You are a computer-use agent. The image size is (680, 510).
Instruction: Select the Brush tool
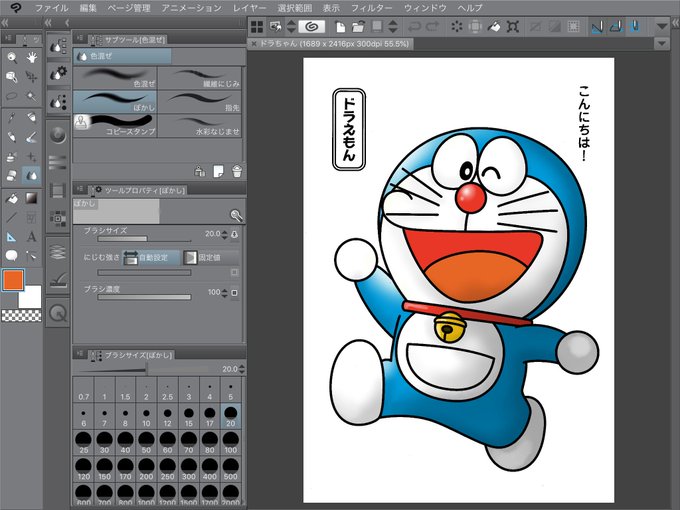point(32,137)
